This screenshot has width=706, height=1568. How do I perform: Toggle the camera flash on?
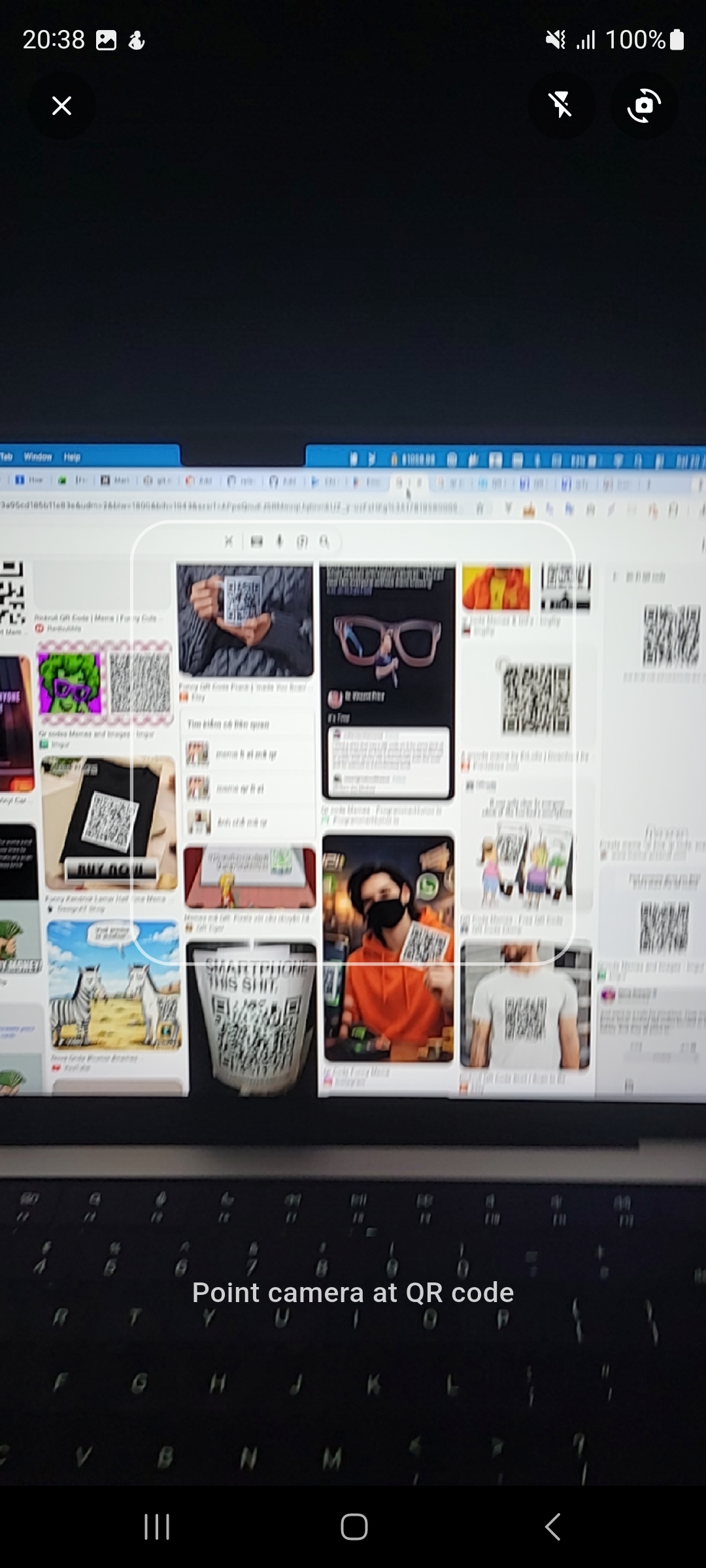[x=561, y=105]
